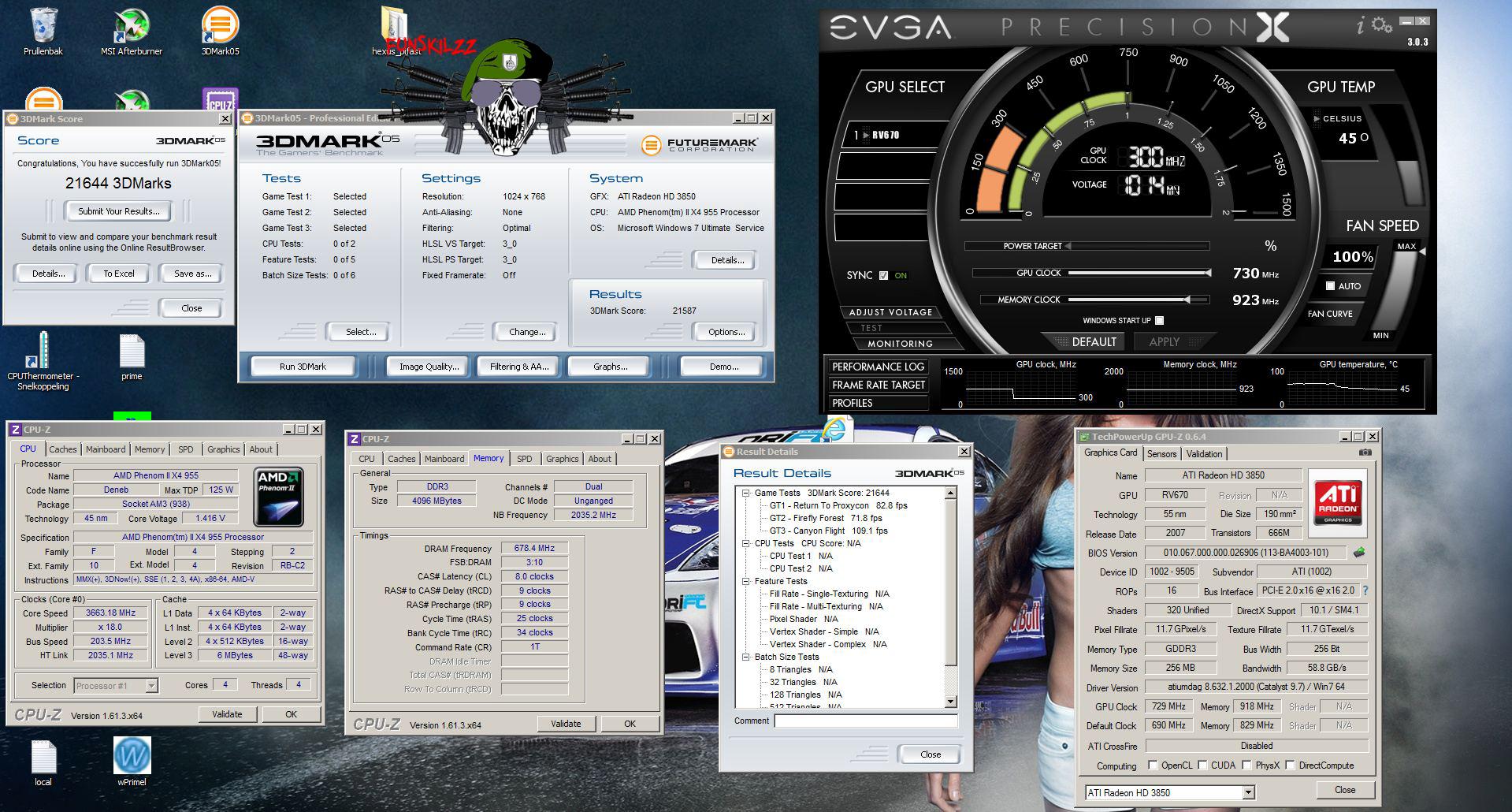The image size is (1512, 812).
Task: Open the SPD tab in memory CPU-Z
Action: point(525,459)
